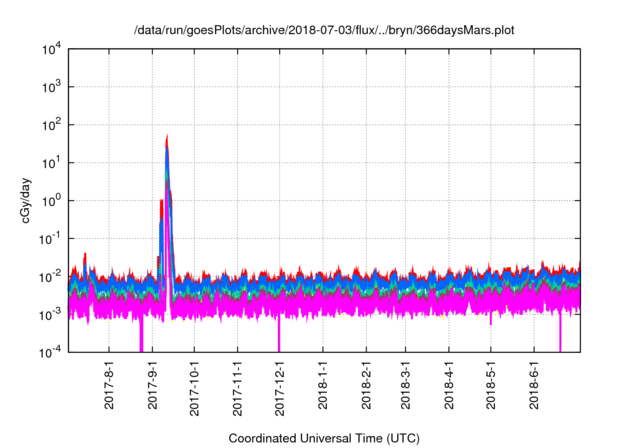640x448 pixels.
Task: Click the 10^-3 y-axis tick label
Action: [x=51, y=315]
